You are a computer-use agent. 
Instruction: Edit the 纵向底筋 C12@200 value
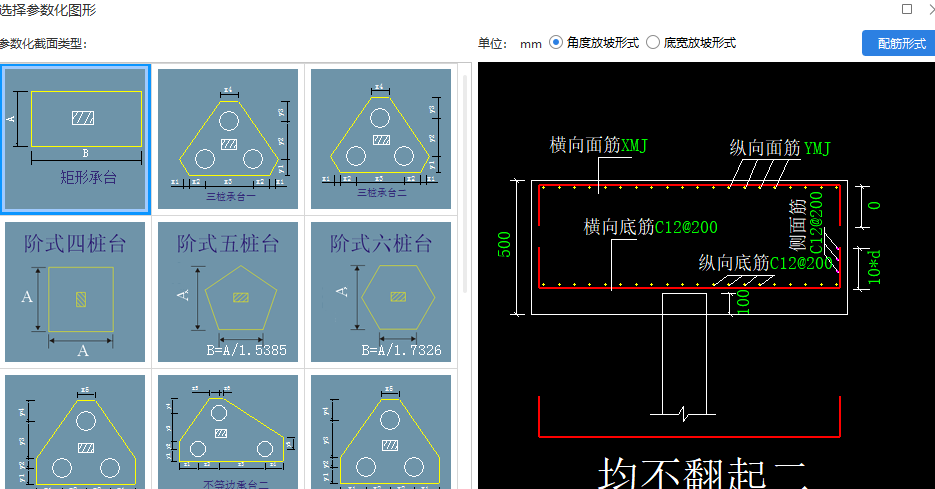[801, 264]
